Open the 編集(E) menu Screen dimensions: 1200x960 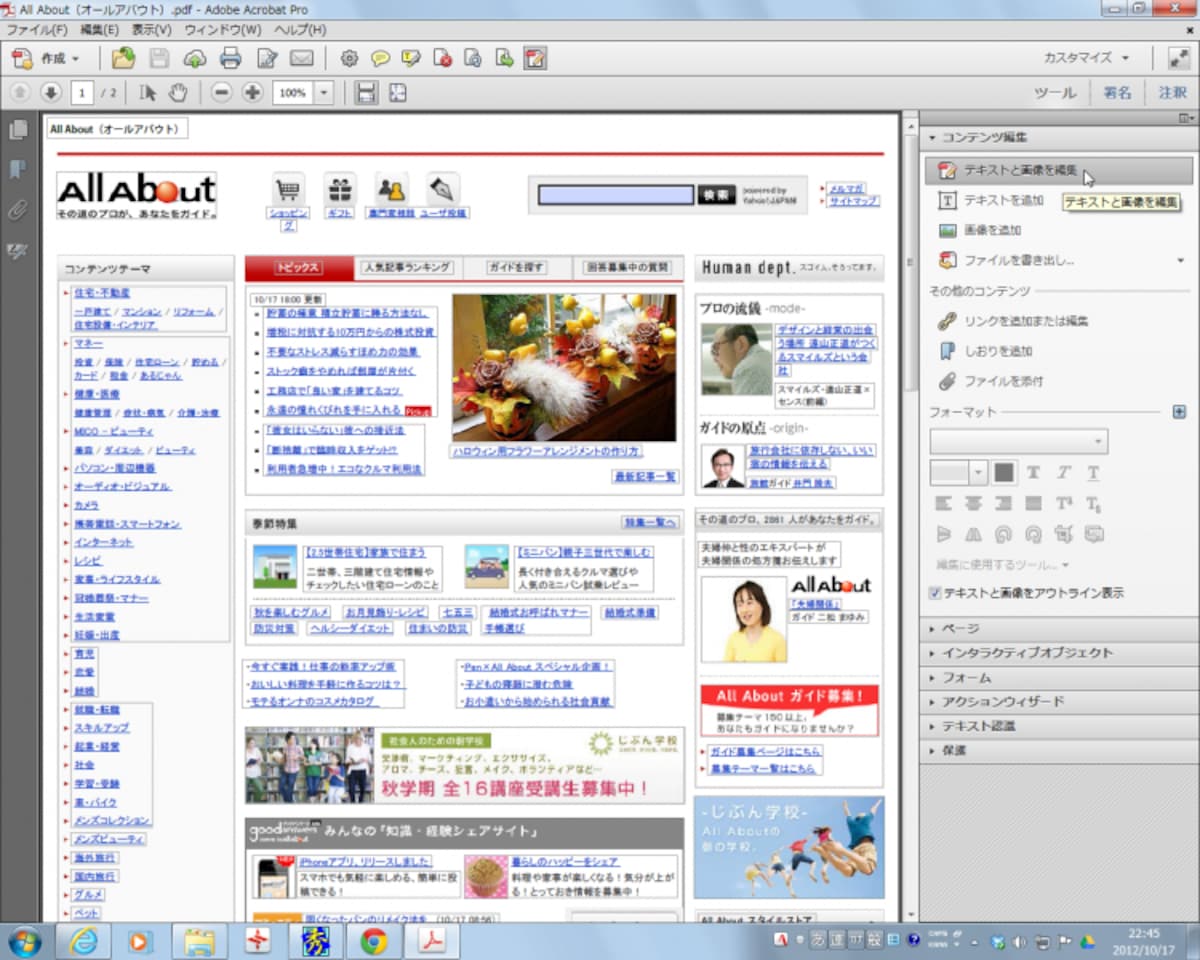[98, 30]
